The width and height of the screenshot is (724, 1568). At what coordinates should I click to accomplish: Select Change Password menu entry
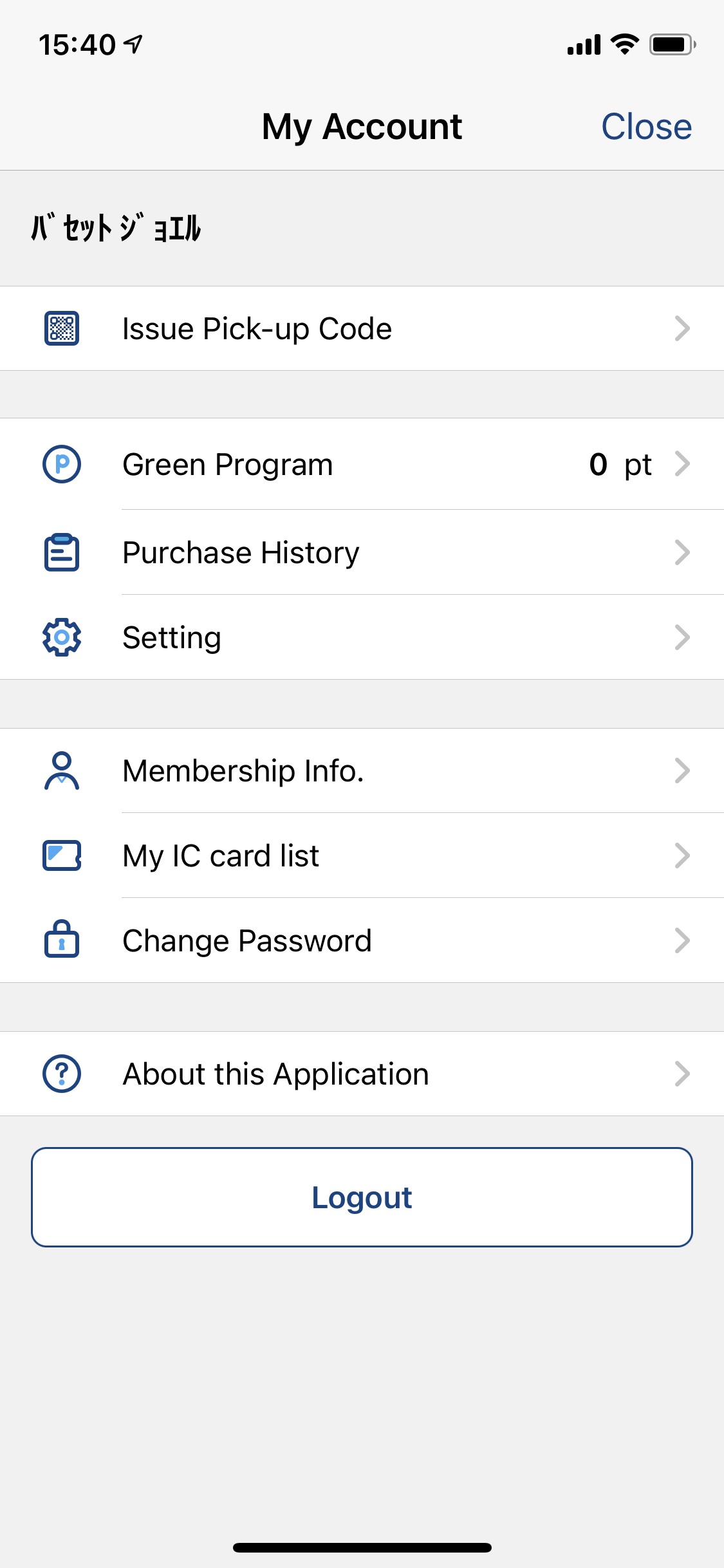[x=247, y=940]
